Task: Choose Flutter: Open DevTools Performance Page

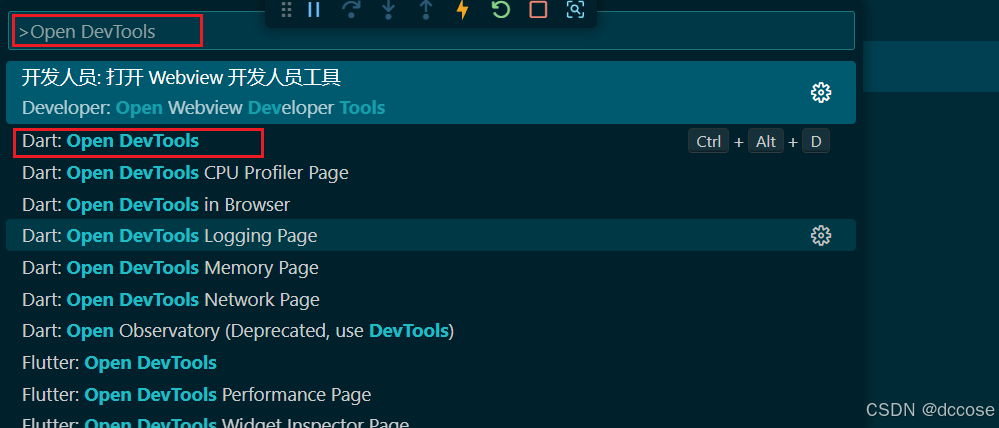Action: 431,395
